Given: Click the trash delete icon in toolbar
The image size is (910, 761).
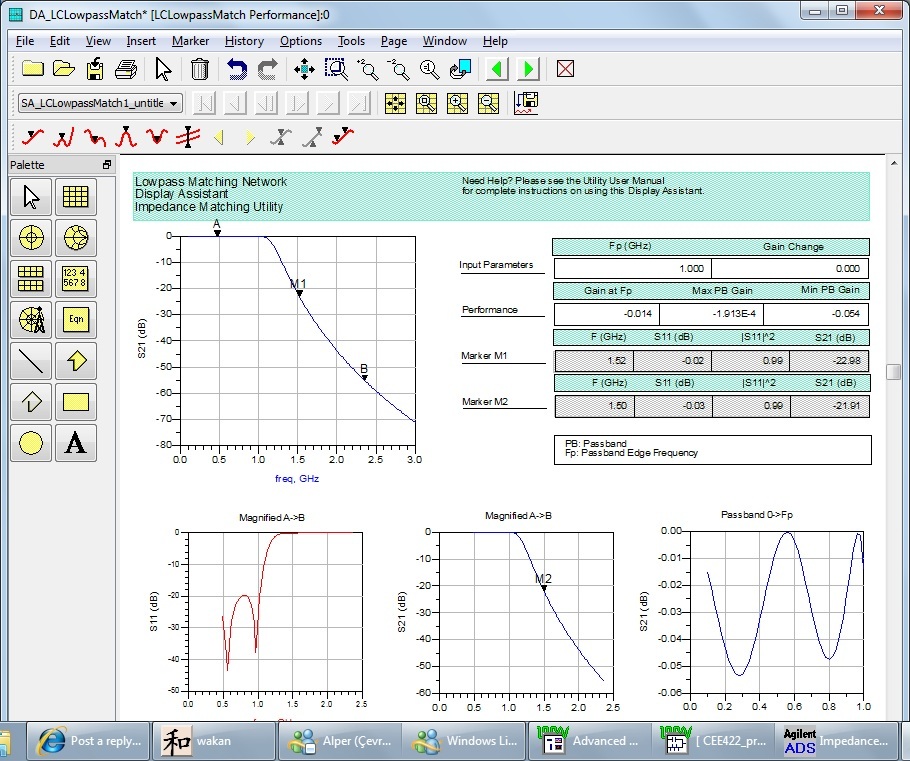Looking at the screenshot, I should point(200,69).
